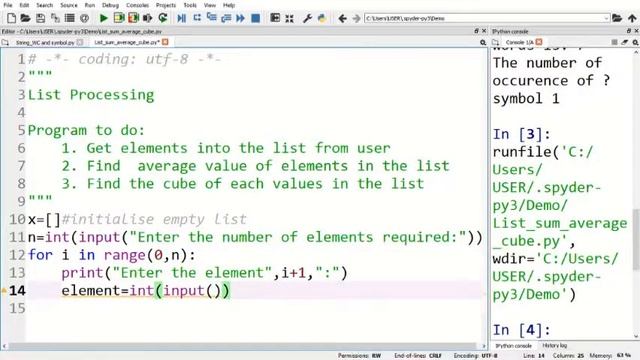The width and height of the screenshot is (640, 360).
Task: Run cell and advance icon
Action: coord(133,18)
